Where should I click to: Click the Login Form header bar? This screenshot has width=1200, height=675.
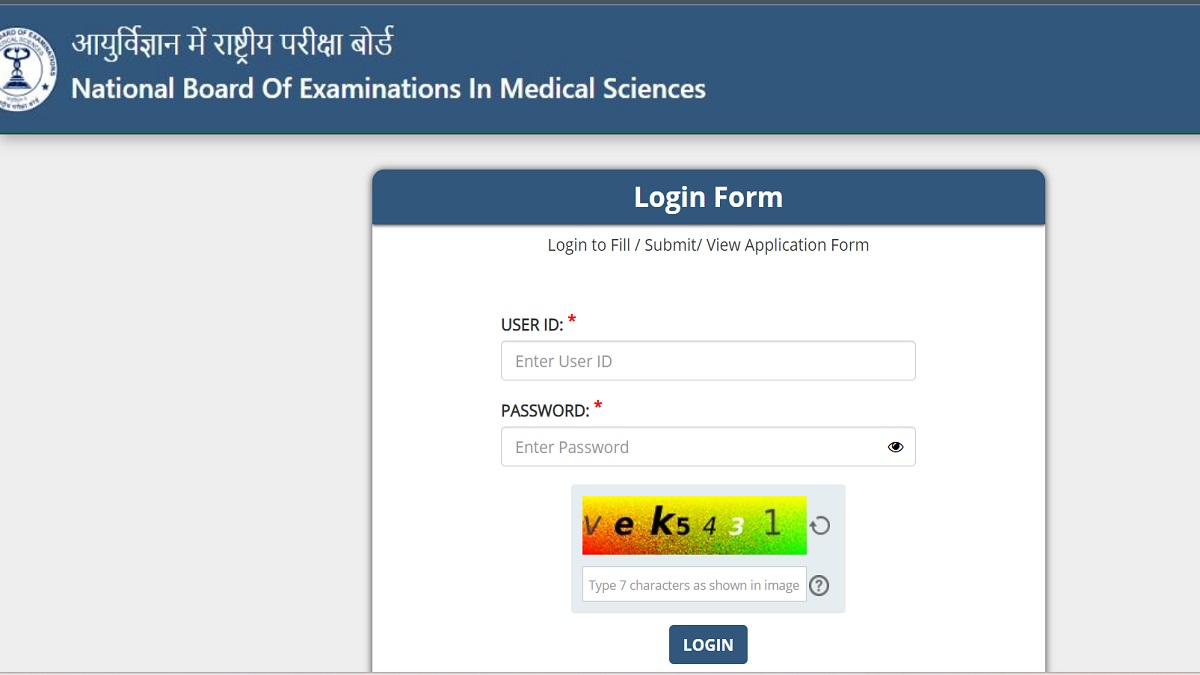(708, 197)
